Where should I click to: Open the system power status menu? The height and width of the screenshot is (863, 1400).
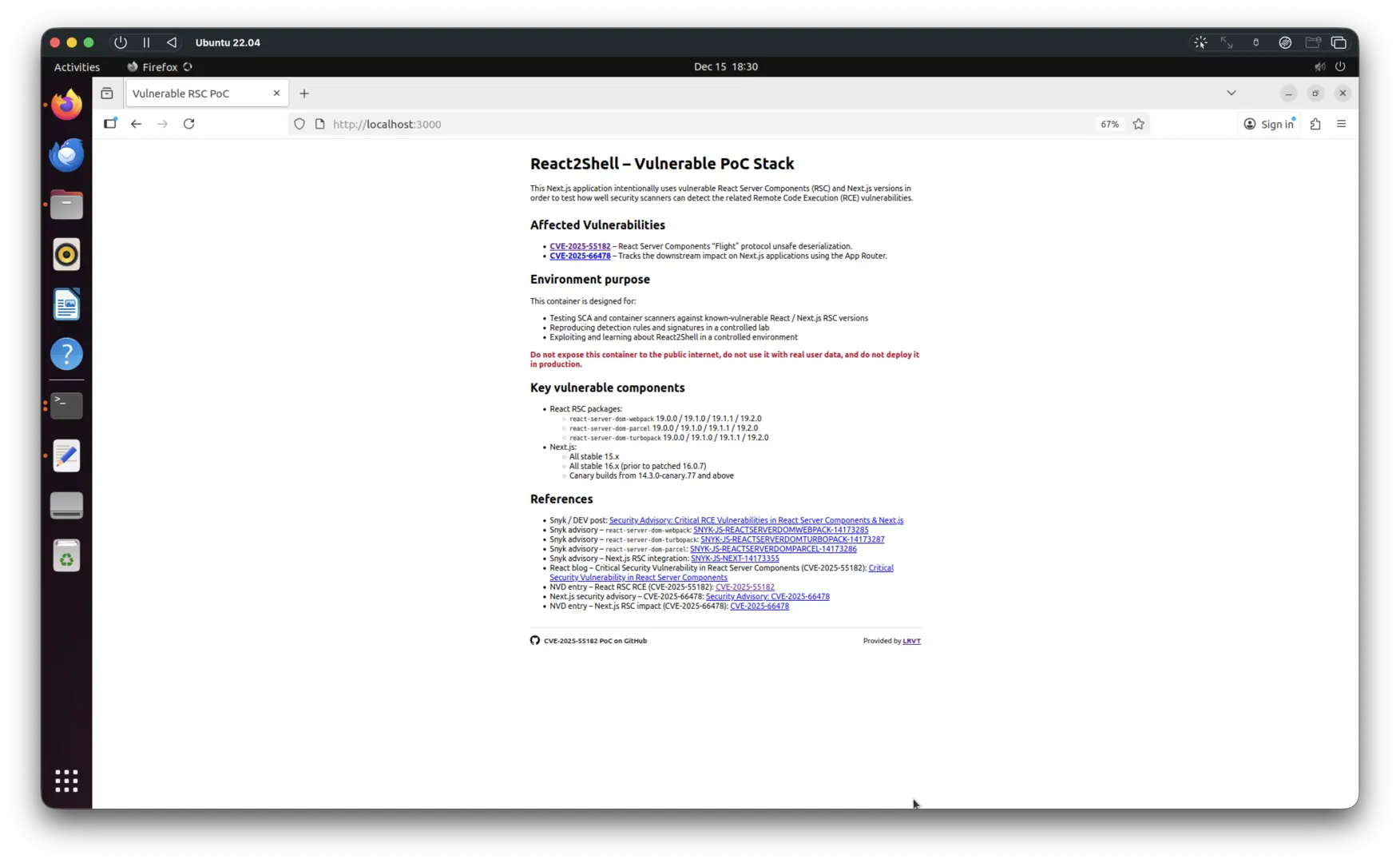coord(1339,66)
